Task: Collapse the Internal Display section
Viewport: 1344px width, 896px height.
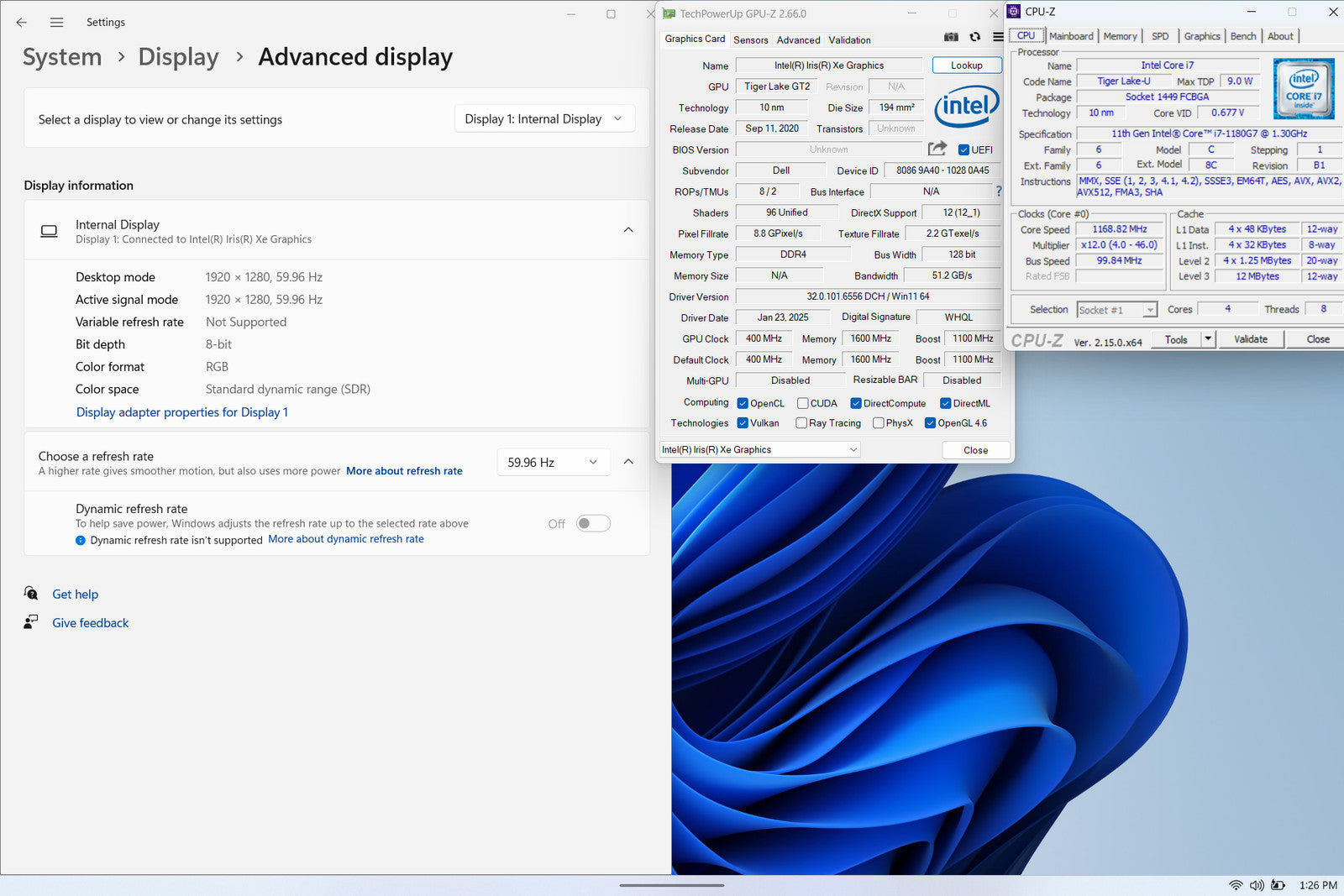Action: click(628, 230)
